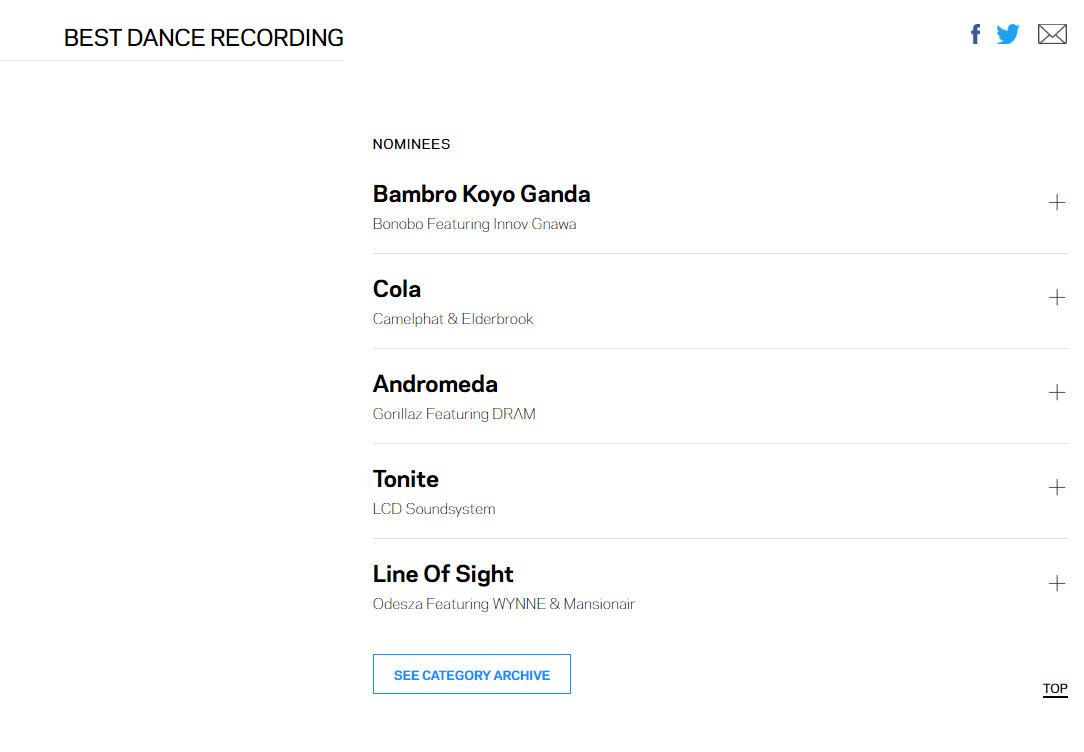Click the Andromeda song title
Screen dimensions: 1084x752
tap(435, 384)
